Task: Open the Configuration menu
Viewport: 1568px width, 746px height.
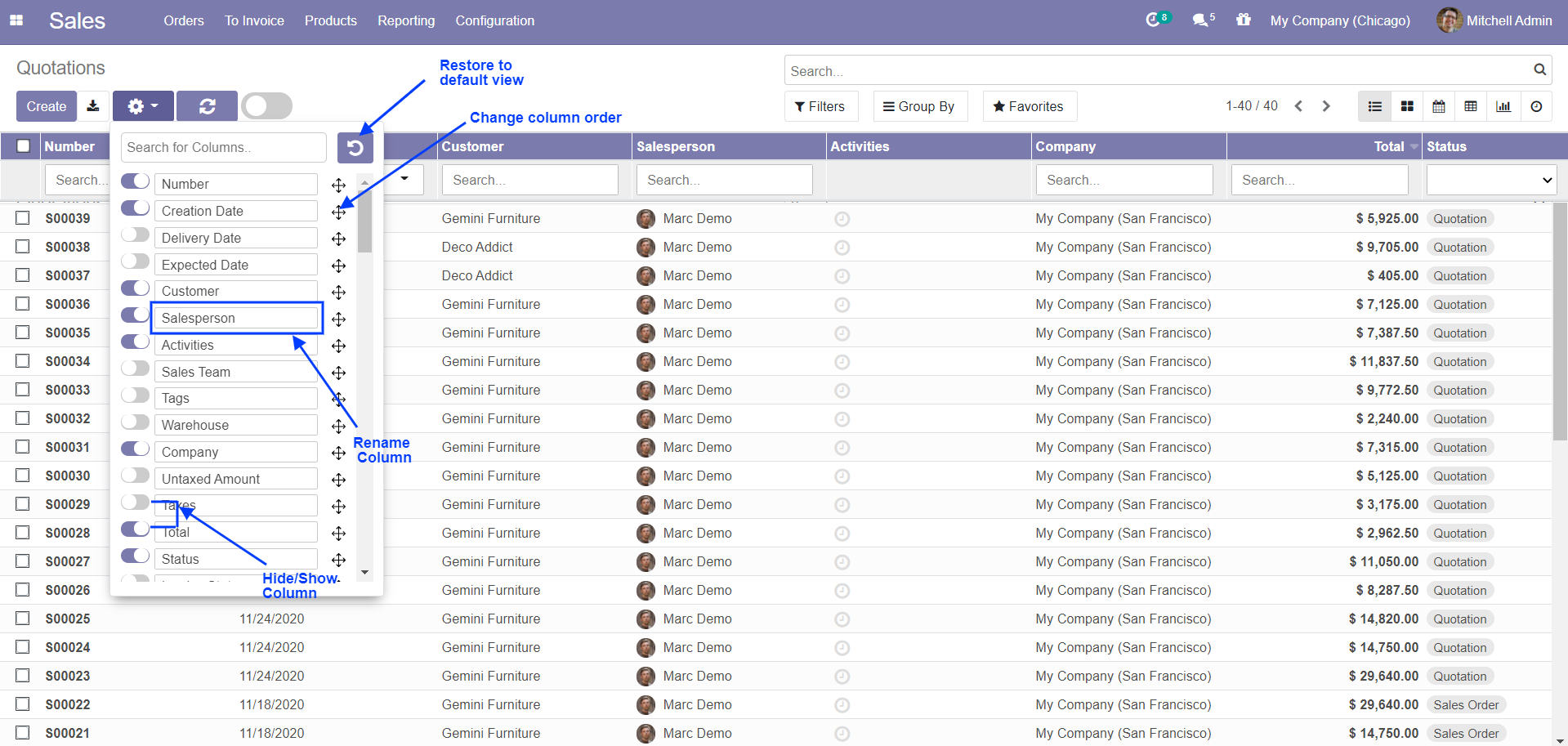Action: pos(494,20)
